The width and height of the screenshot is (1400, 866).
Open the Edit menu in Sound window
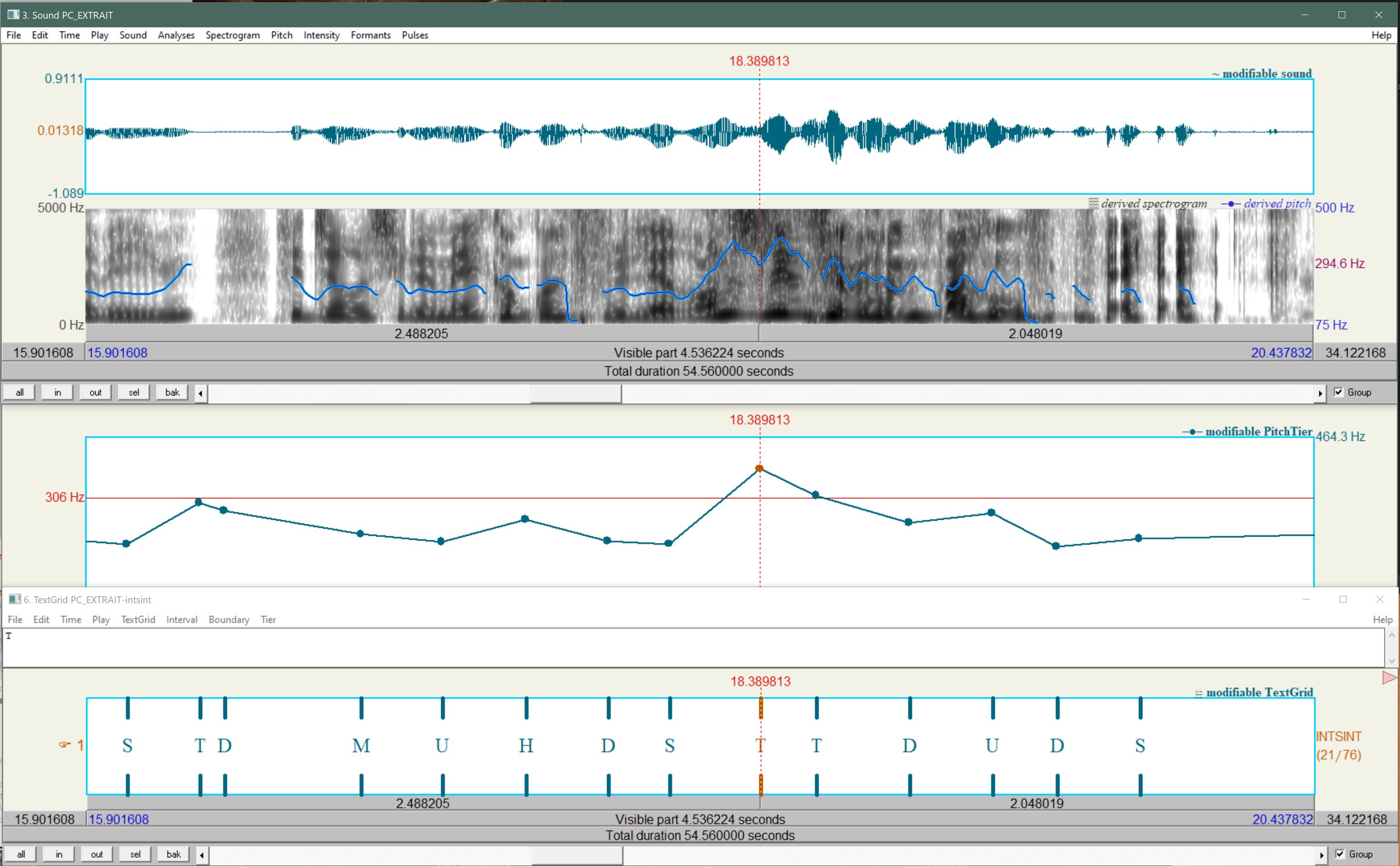click(40, 35)
